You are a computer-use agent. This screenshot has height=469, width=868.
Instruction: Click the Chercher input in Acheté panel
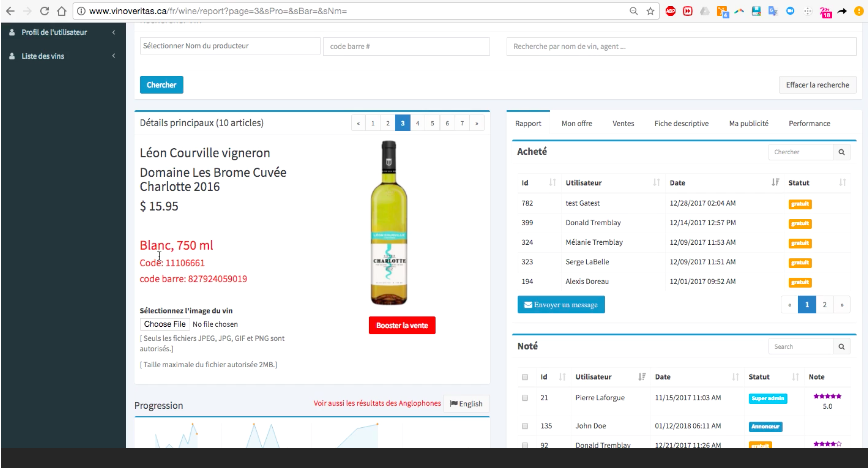click(x=801, y=152)
